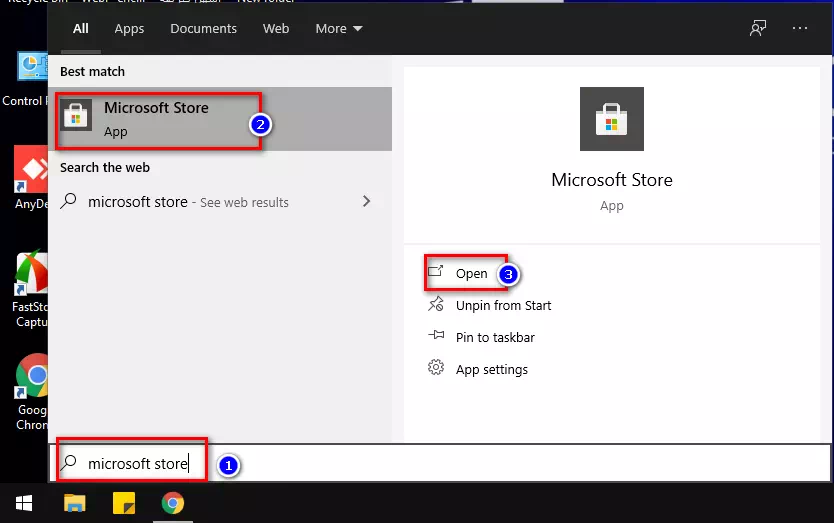Open the Windows Start button
This screenshot has width=834, height=523.
pyautogui.click(x=24, y=503)
